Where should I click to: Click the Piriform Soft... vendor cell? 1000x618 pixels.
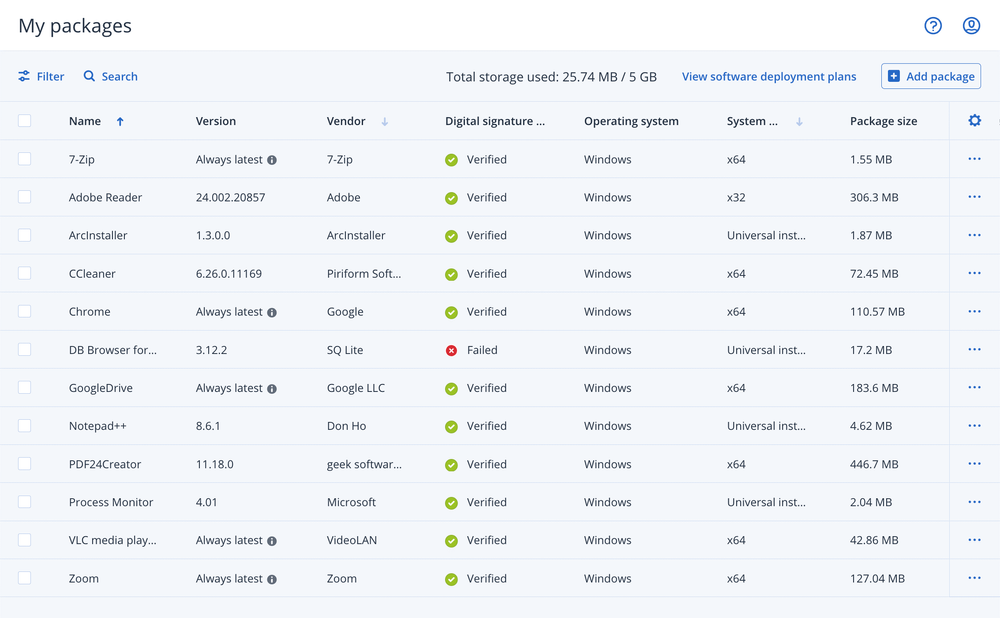(x=364, y=274)
